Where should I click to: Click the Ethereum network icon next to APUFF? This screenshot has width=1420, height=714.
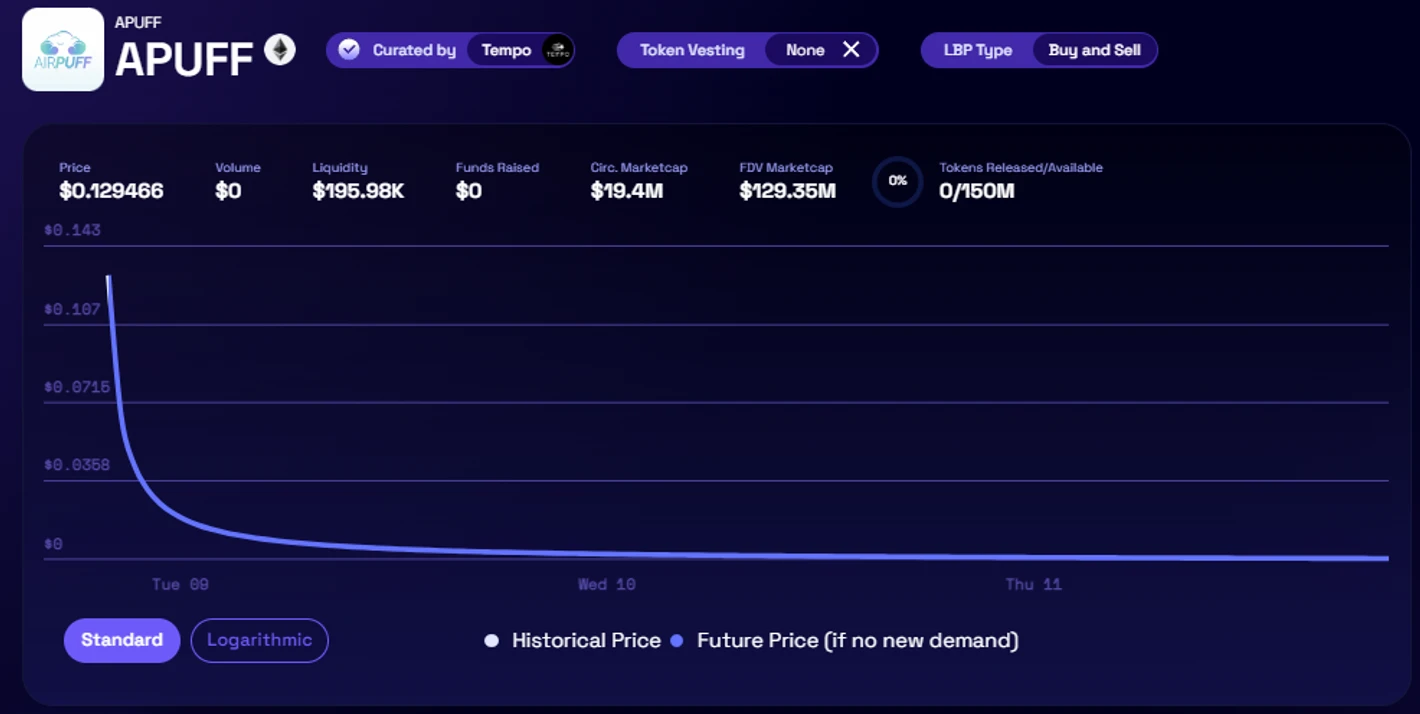pyautogui.click(x=280, y=50)
